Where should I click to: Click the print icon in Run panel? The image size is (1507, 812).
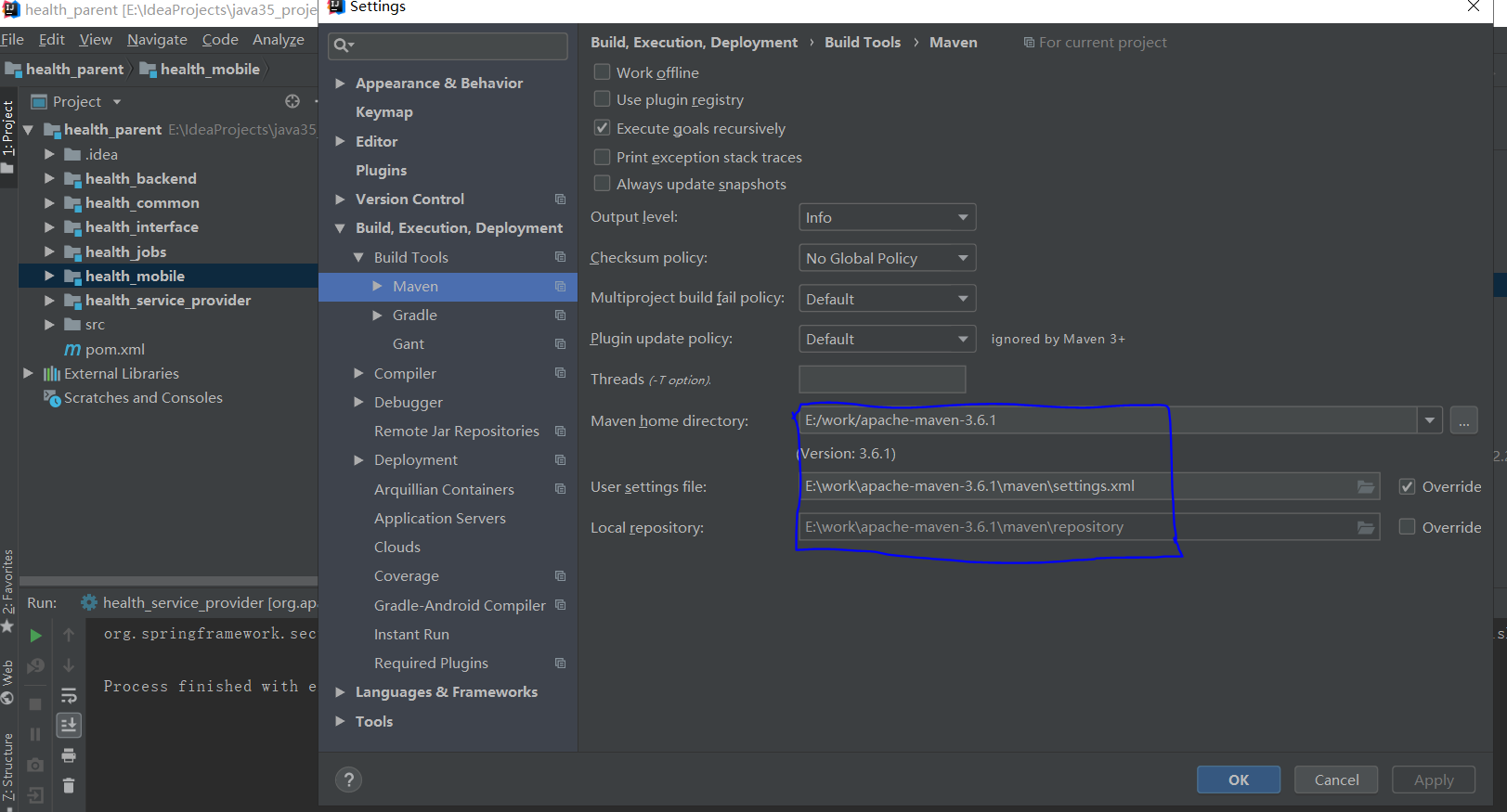pyautogui.click(x=69, y=755)
